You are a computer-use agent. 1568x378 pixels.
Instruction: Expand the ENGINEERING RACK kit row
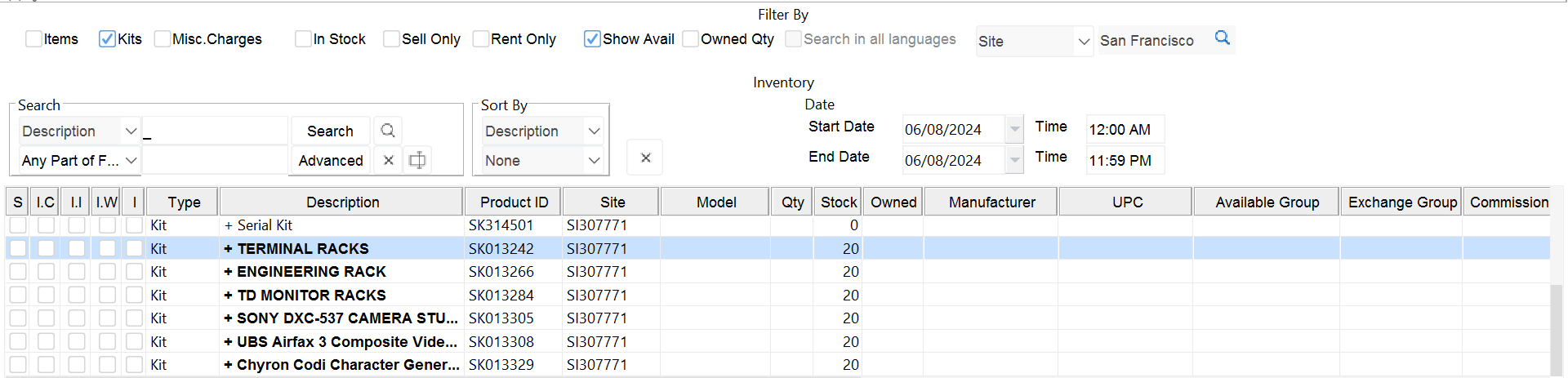click(x=229, y=272)
